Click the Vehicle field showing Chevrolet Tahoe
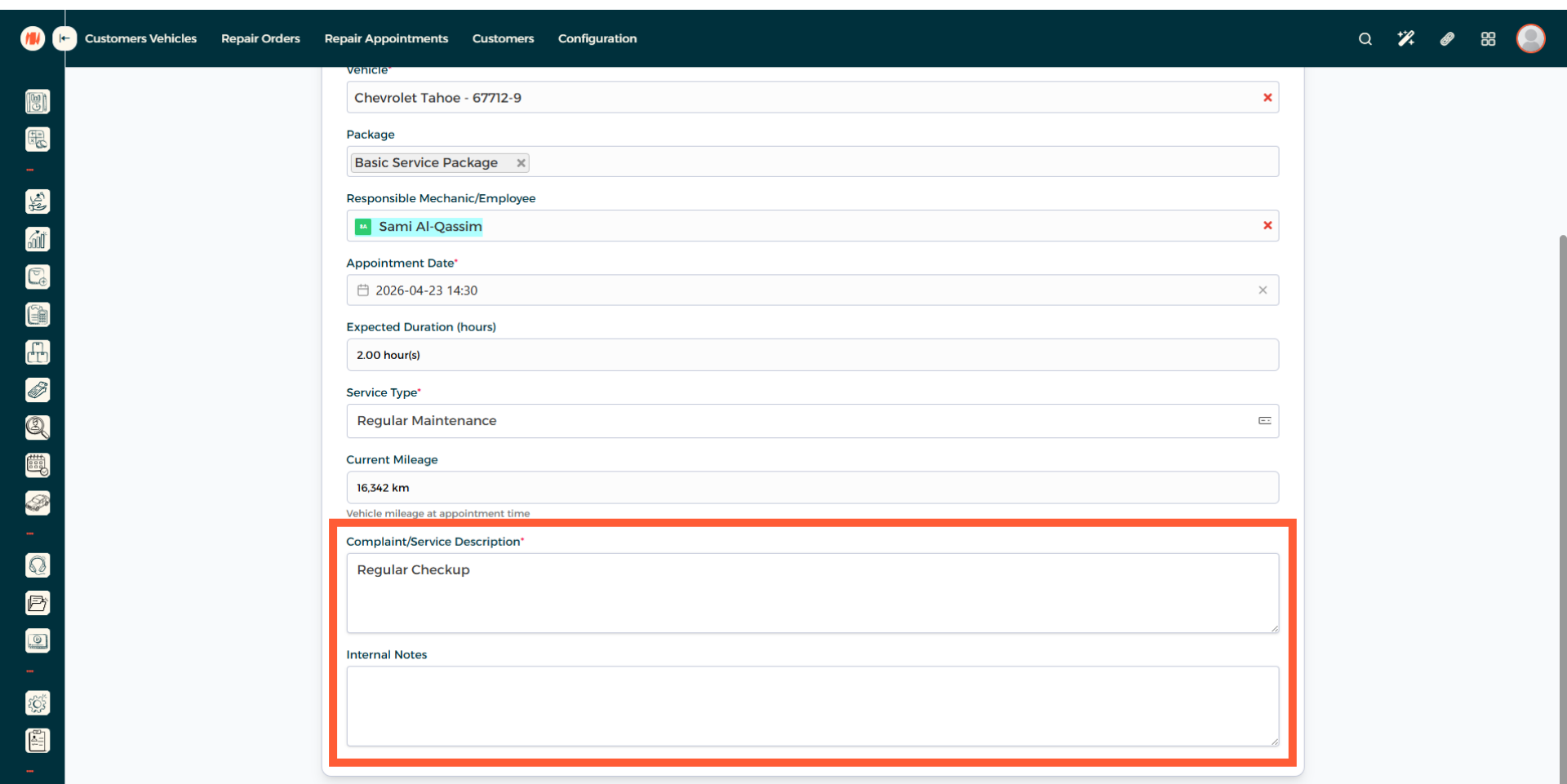 (800, 98)
